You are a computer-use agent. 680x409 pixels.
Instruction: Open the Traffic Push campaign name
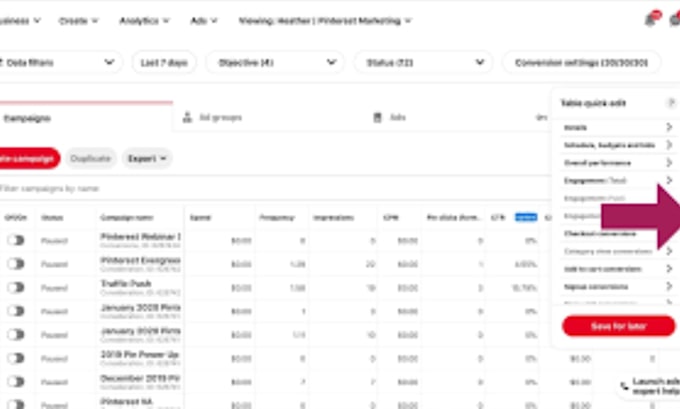pyautogui.click(x=126, y=284)
